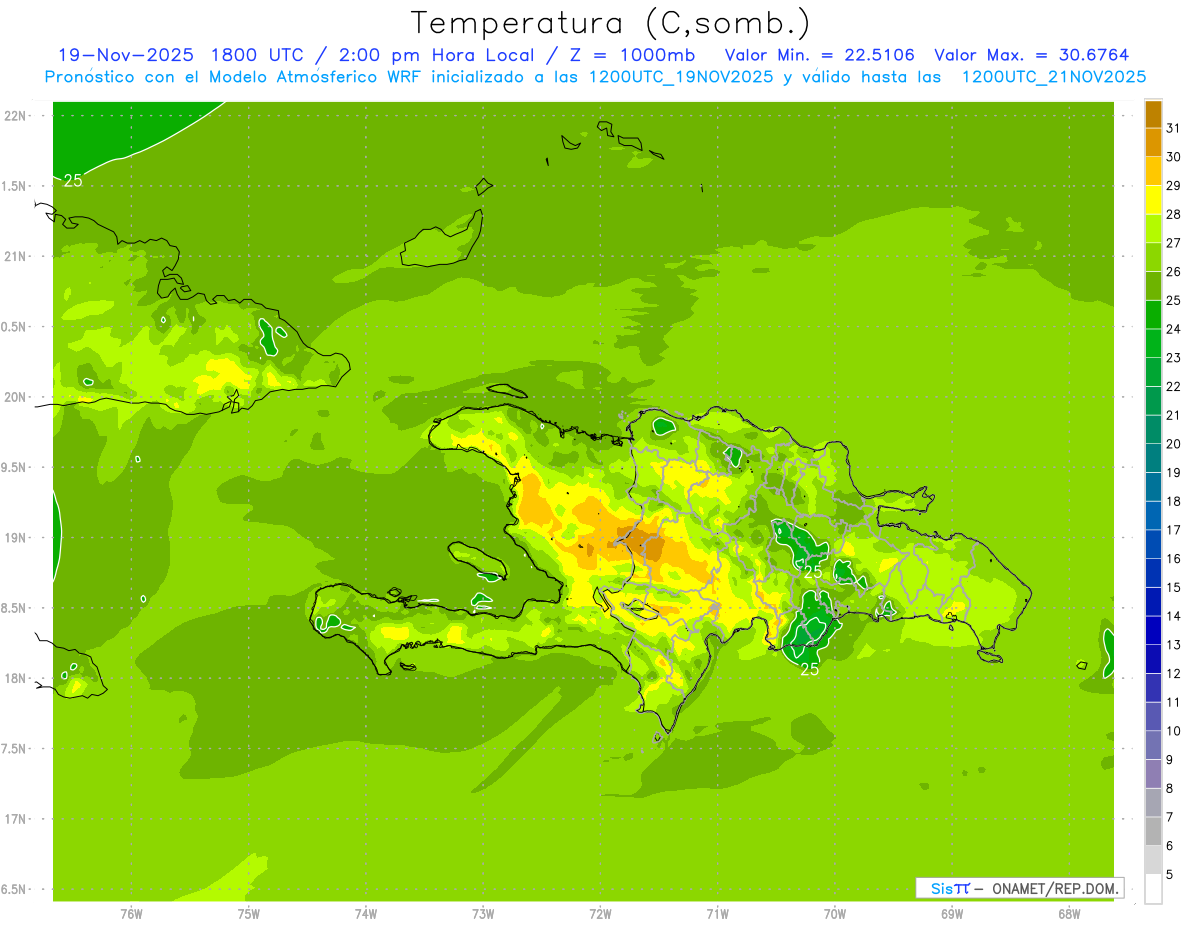Select the white legend band below 5
The image size is (1200, 927).
point(1153,889)
